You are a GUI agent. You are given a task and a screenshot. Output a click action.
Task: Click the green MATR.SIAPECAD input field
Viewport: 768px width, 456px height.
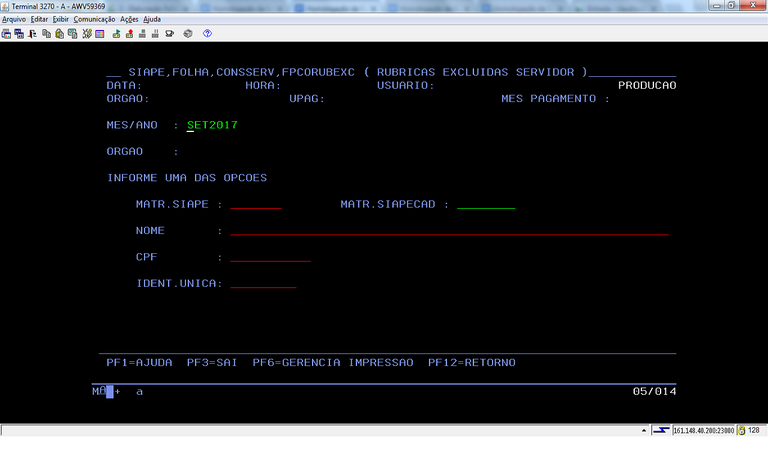(485, 204)
